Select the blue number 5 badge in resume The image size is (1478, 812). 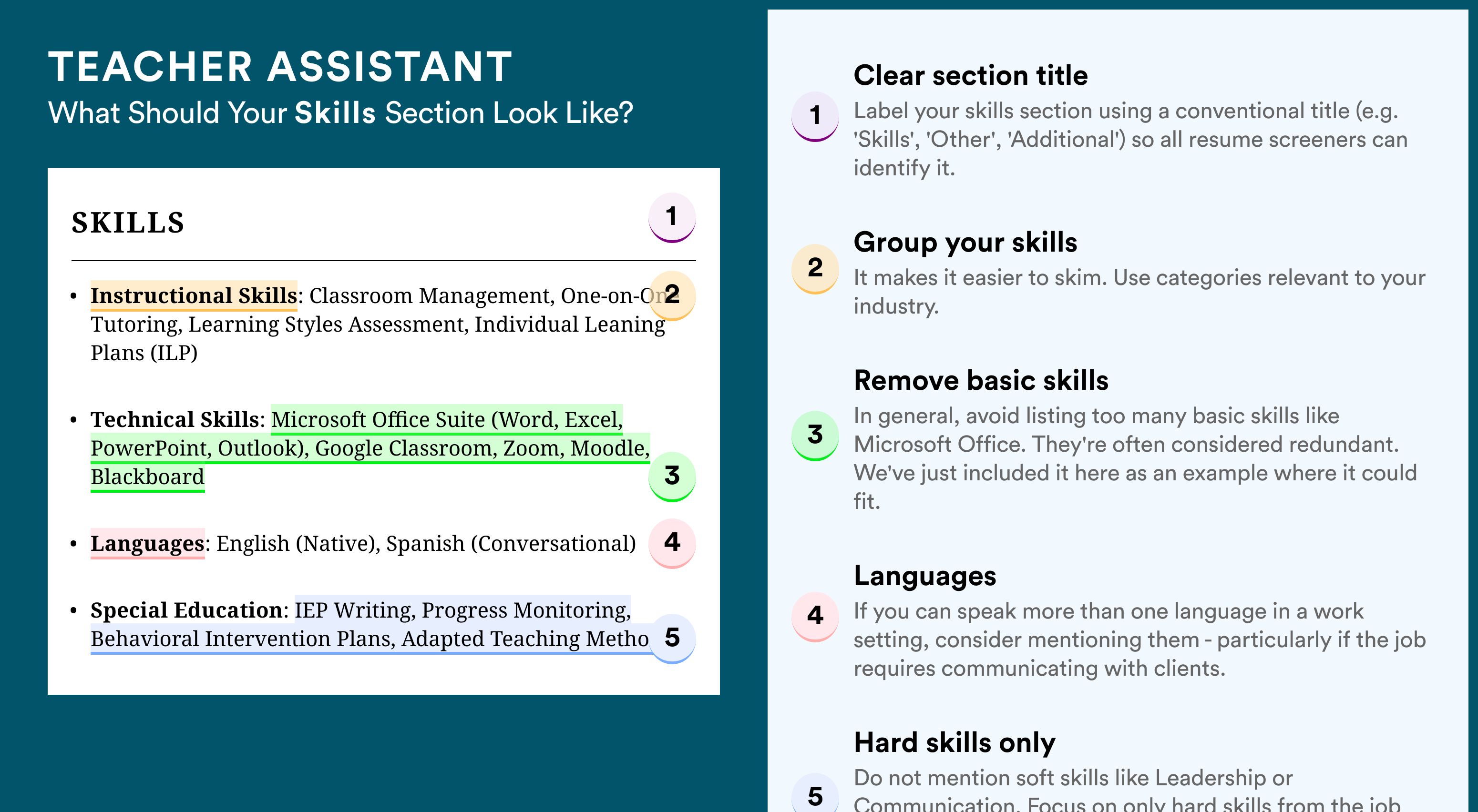point(672,638)
